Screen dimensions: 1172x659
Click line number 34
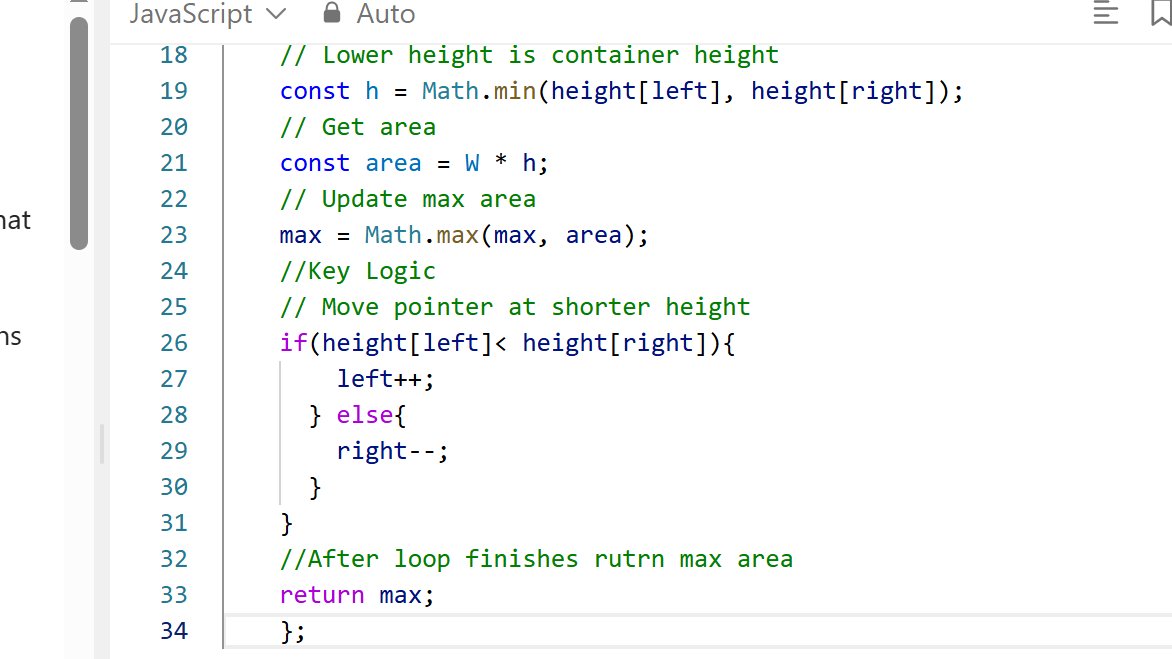pyautogui.click(x=173, y=631)
